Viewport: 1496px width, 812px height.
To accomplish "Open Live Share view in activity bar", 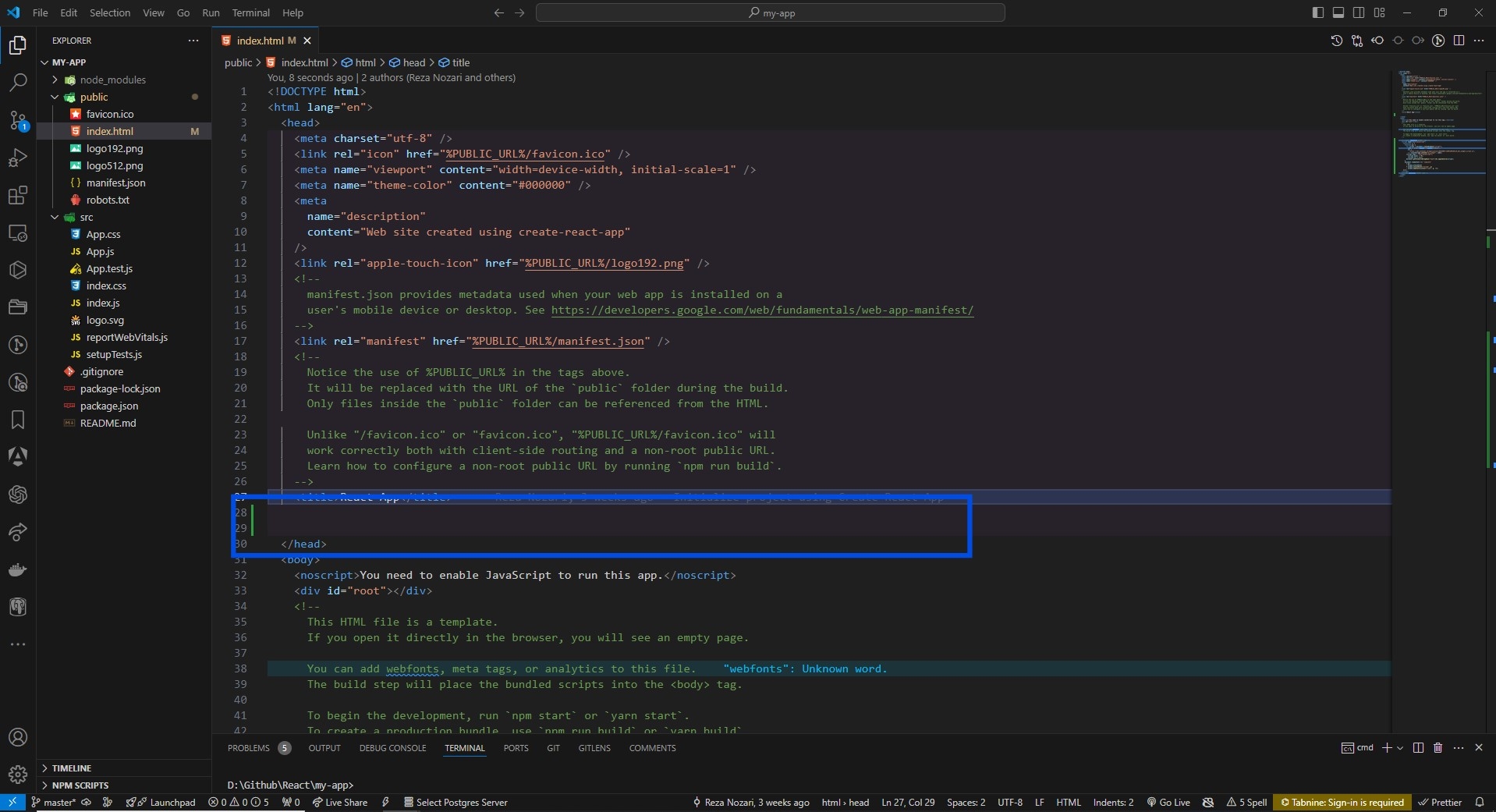I will [18, 532].
